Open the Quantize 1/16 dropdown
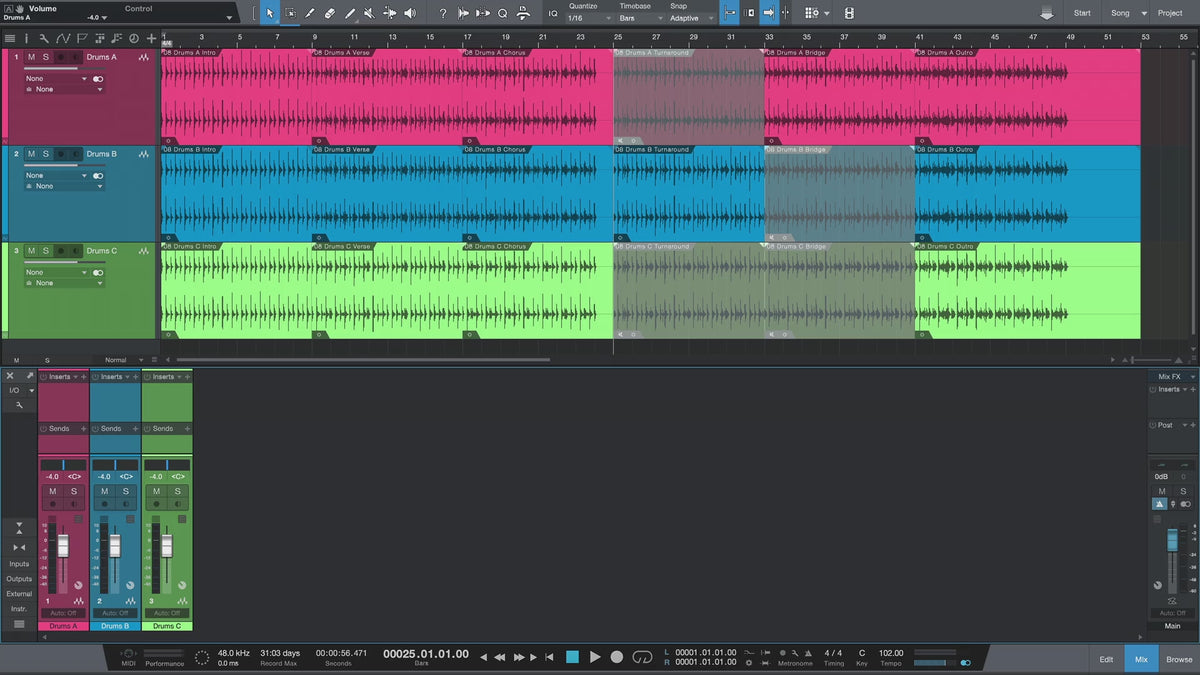The height and width of the screenshot is (675, 1200). click(582, 18)
